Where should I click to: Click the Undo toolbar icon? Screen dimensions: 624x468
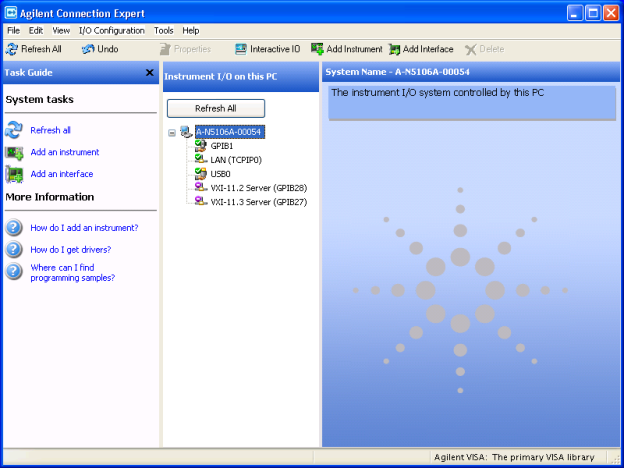click(x=88, y=49)
